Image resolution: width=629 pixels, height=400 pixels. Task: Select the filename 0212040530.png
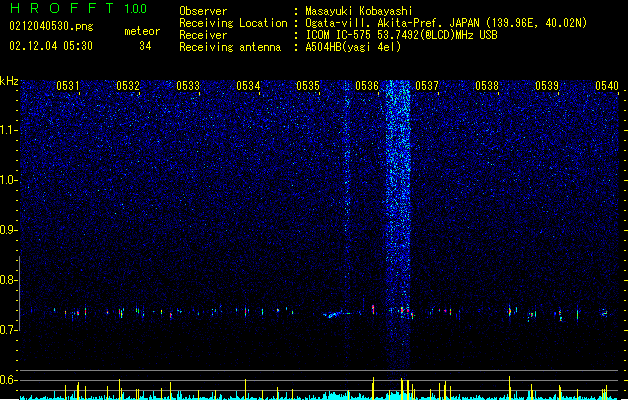click(51, 26)
